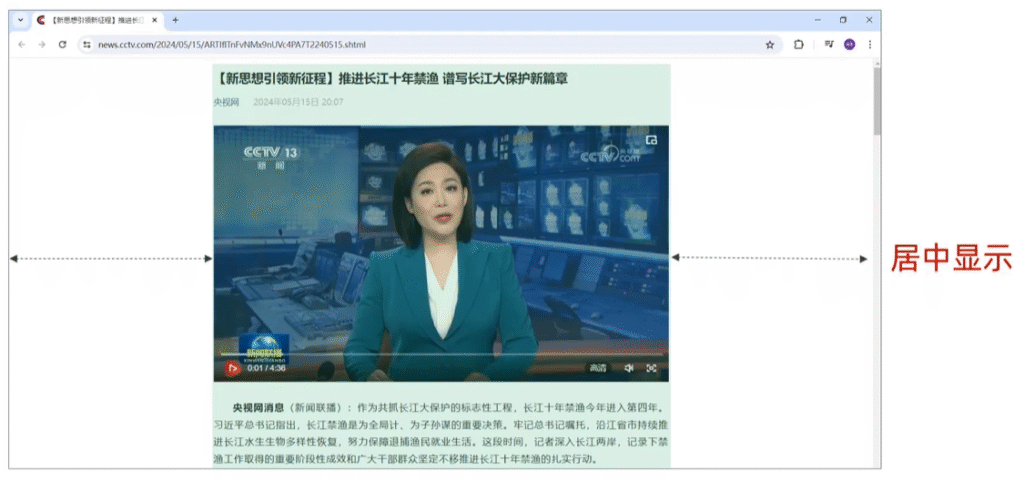Open the media control icon in toolbar
The width and height of the screenshot is (1024, 481).
[x=829, y=45]
